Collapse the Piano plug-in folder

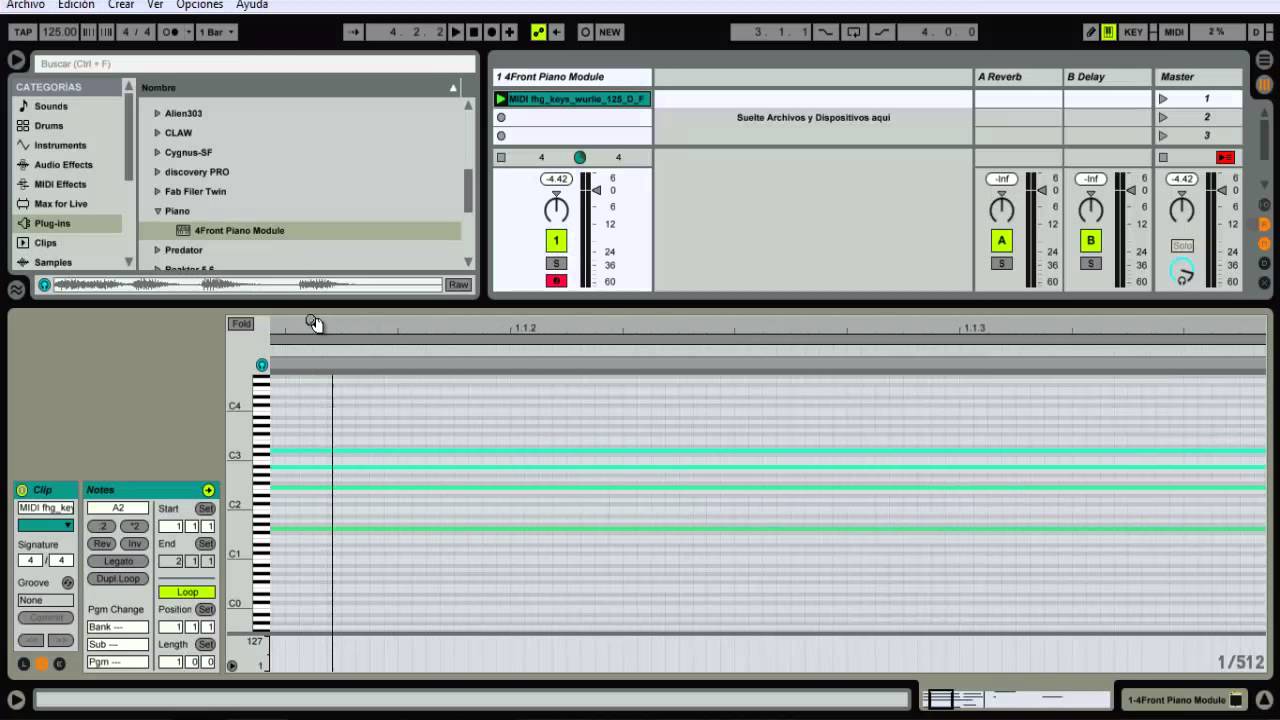tap(157, 211)
